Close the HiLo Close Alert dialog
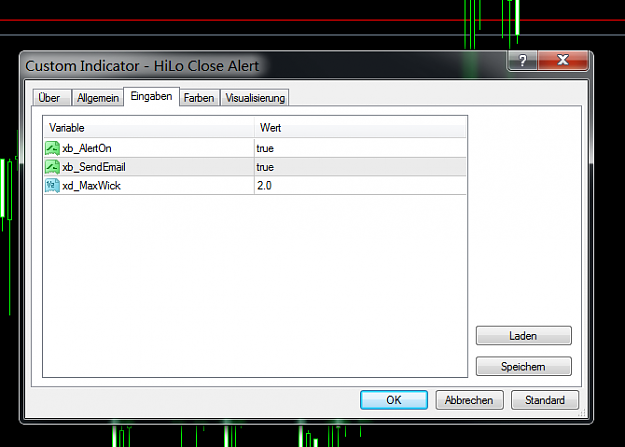This screenshot has height=447, width=625. pyautogui.click(x=563, y=61)
